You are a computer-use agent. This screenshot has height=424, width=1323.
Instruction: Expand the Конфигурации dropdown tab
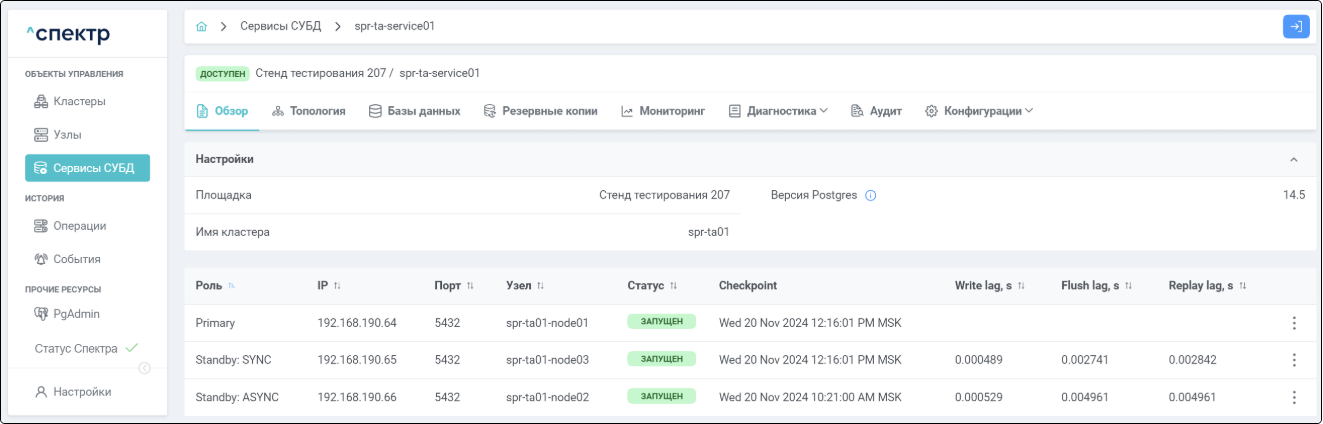(978, 111)
